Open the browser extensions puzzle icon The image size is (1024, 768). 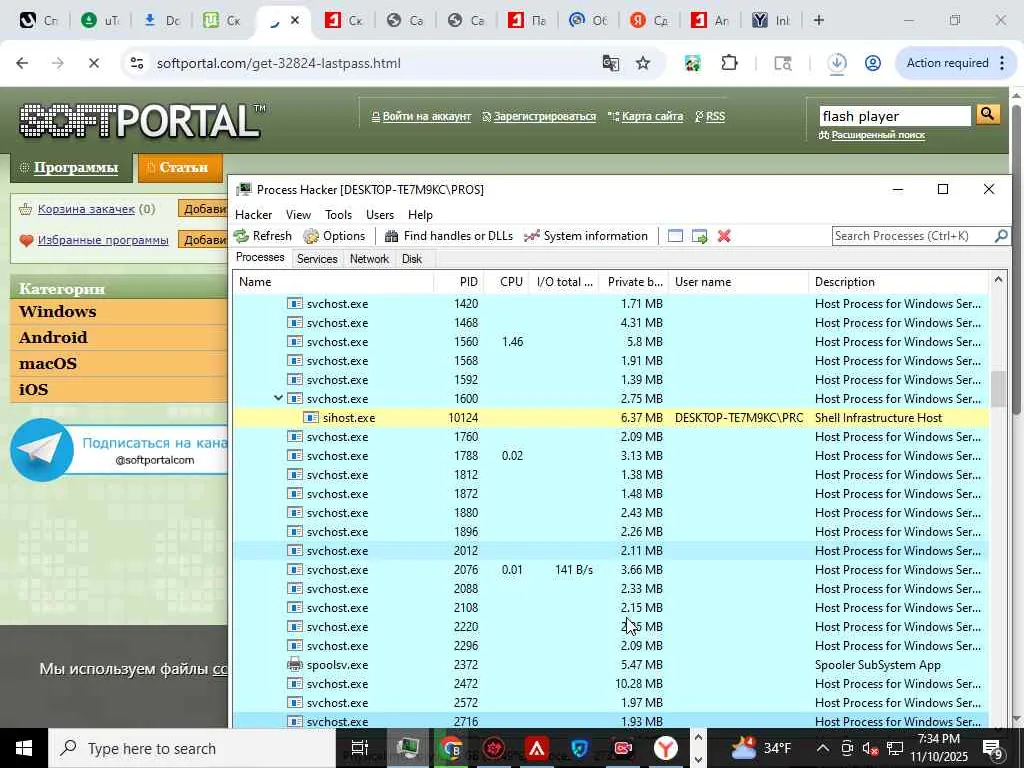(x=729, y=63)
